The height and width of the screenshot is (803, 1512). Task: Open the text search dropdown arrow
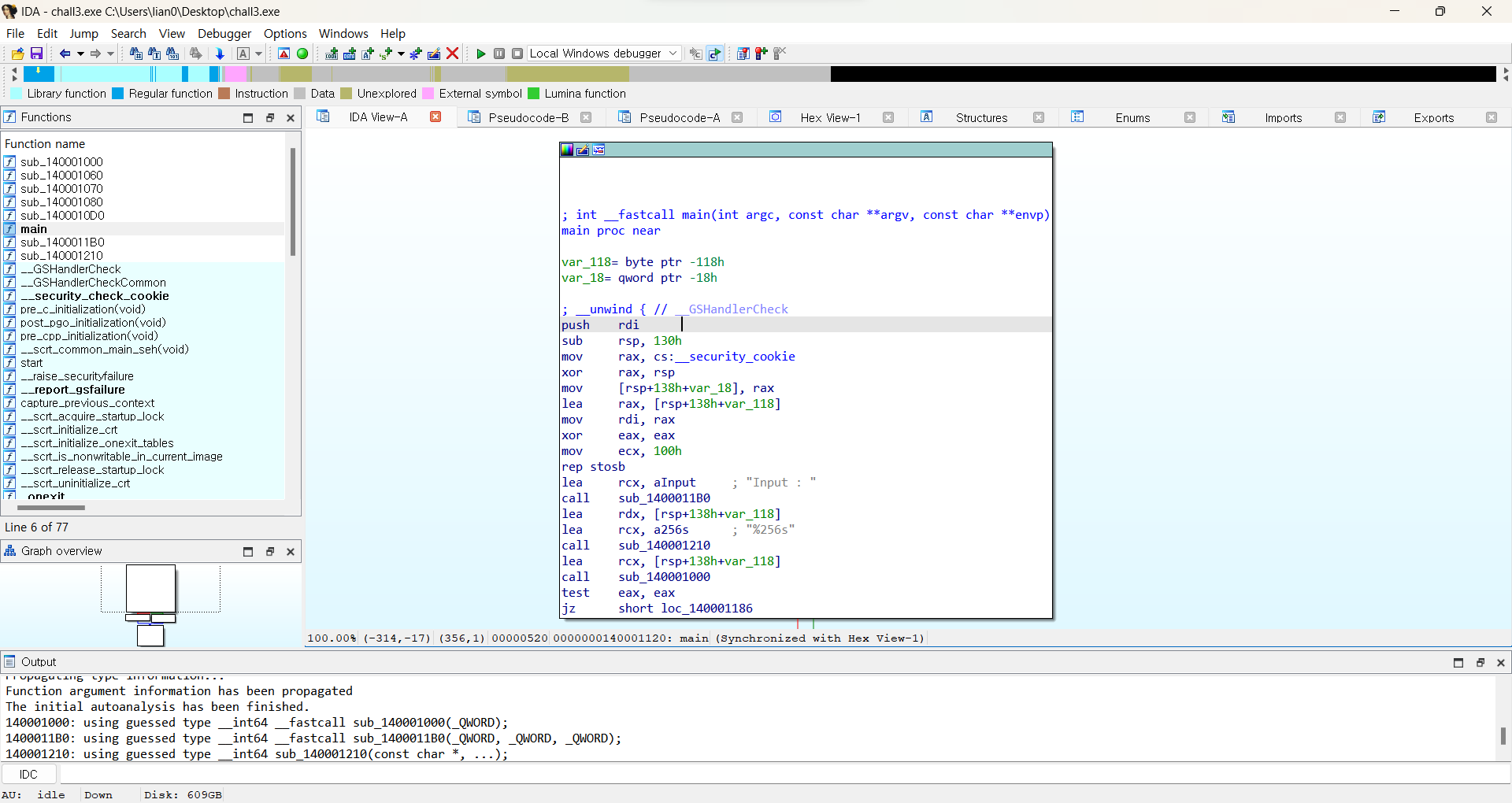pos(258,54)
